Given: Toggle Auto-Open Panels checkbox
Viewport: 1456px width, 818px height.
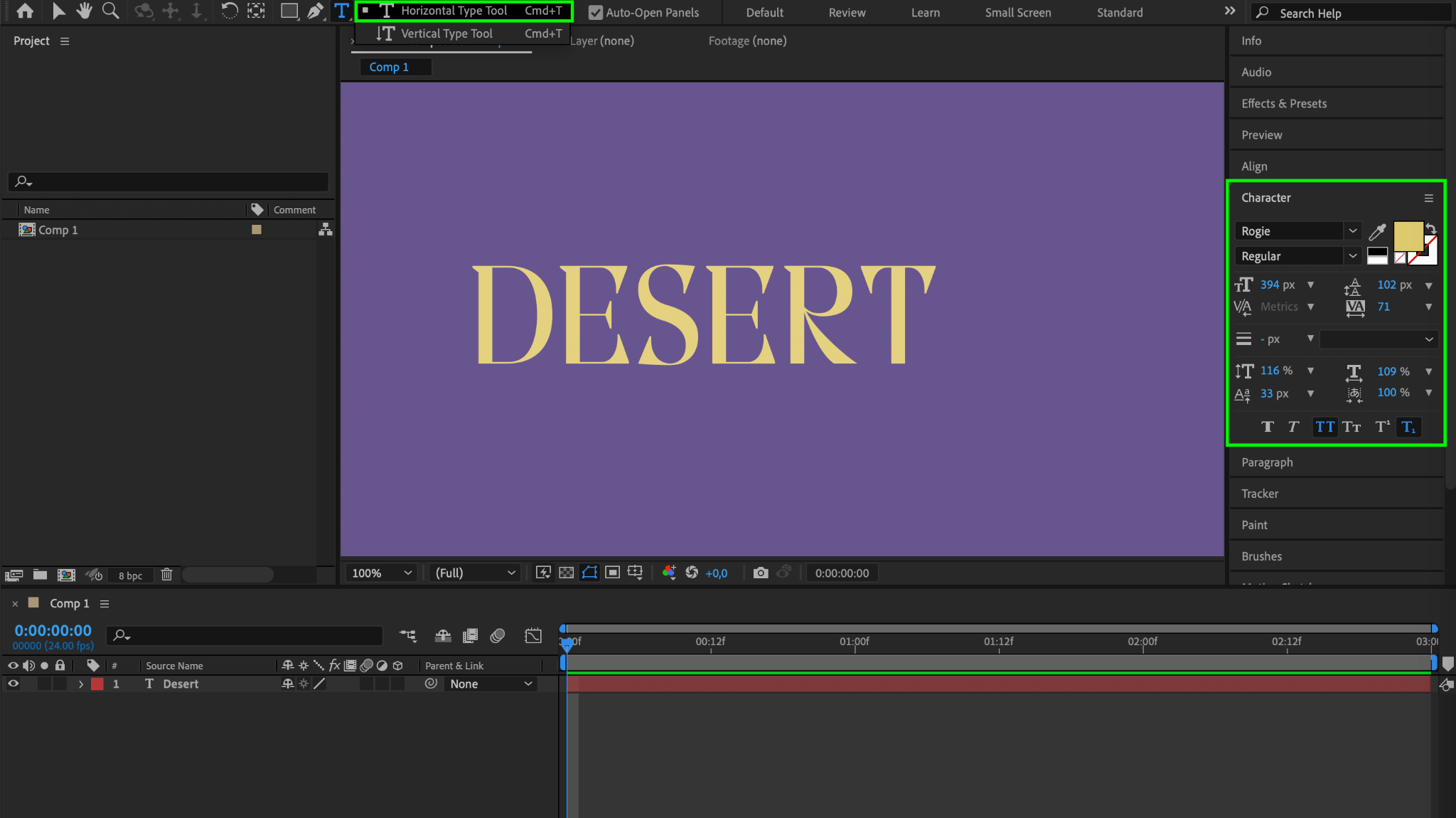Looking at the screenshot, I should click(x=596, y=13).
